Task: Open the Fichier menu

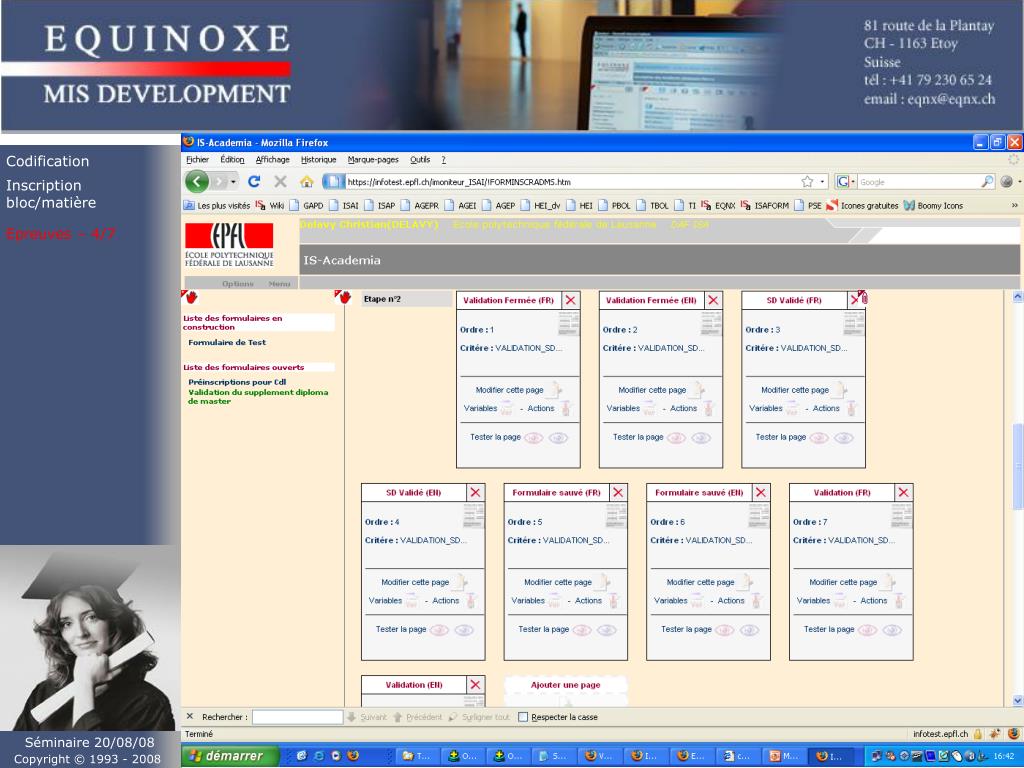Action: click(197, 159)
